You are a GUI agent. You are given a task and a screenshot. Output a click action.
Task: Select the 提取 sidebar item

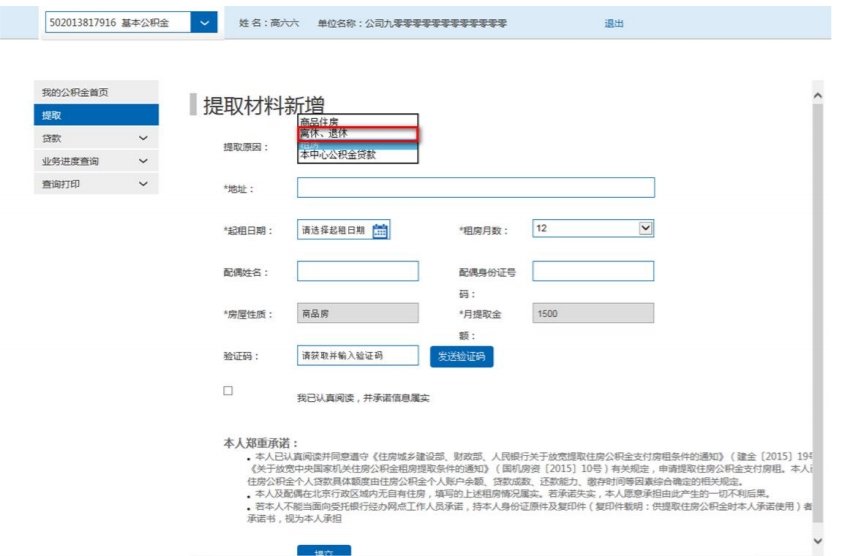click(x=96, y=115)
